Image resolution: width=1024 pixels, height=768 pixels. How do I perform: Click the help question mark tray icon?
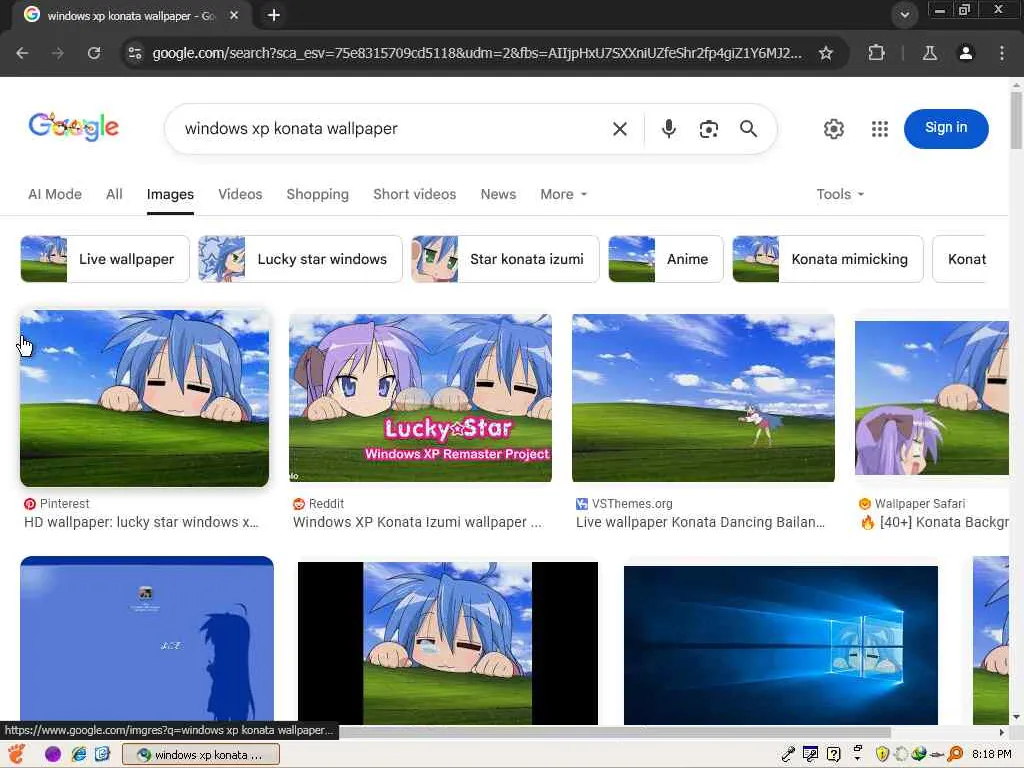(833, 754)
